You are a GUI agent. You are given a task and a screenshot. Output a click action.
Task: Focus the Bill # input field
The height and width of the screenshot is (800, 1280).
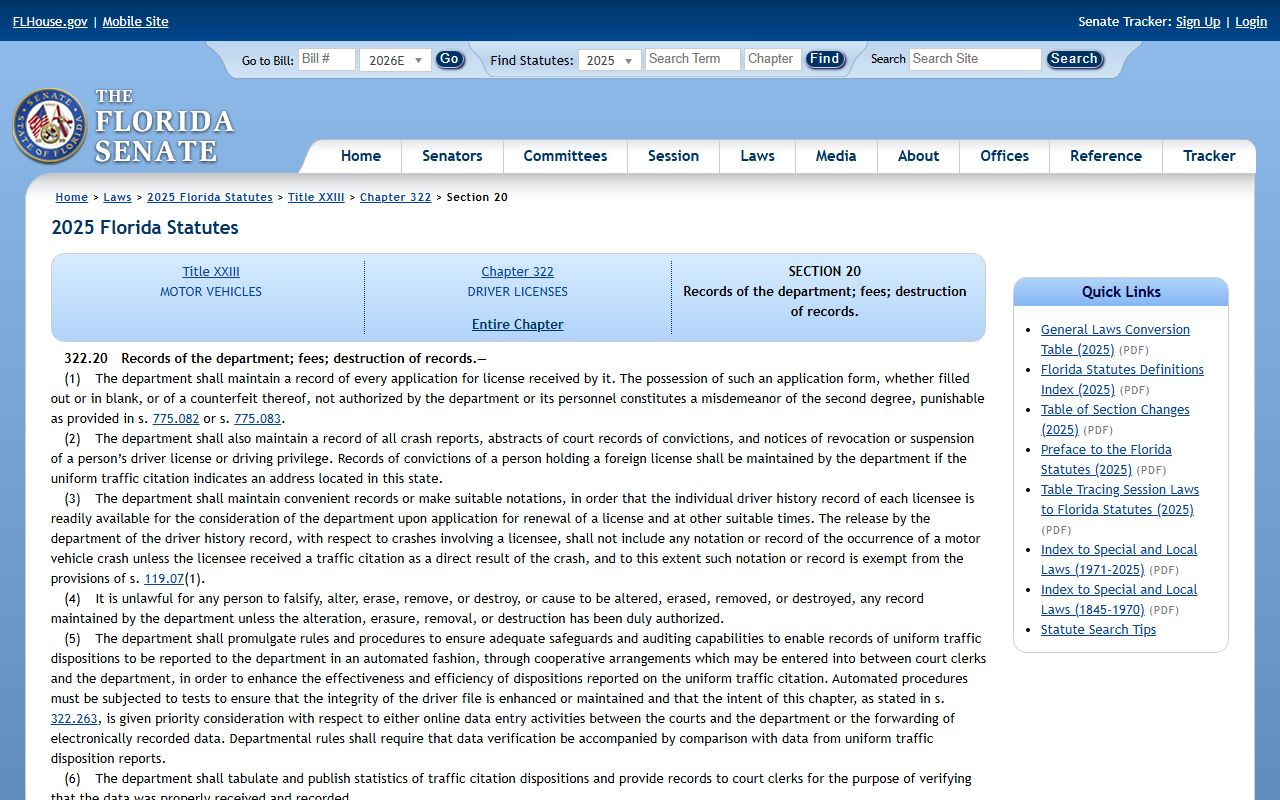click(x=327, y=59)
